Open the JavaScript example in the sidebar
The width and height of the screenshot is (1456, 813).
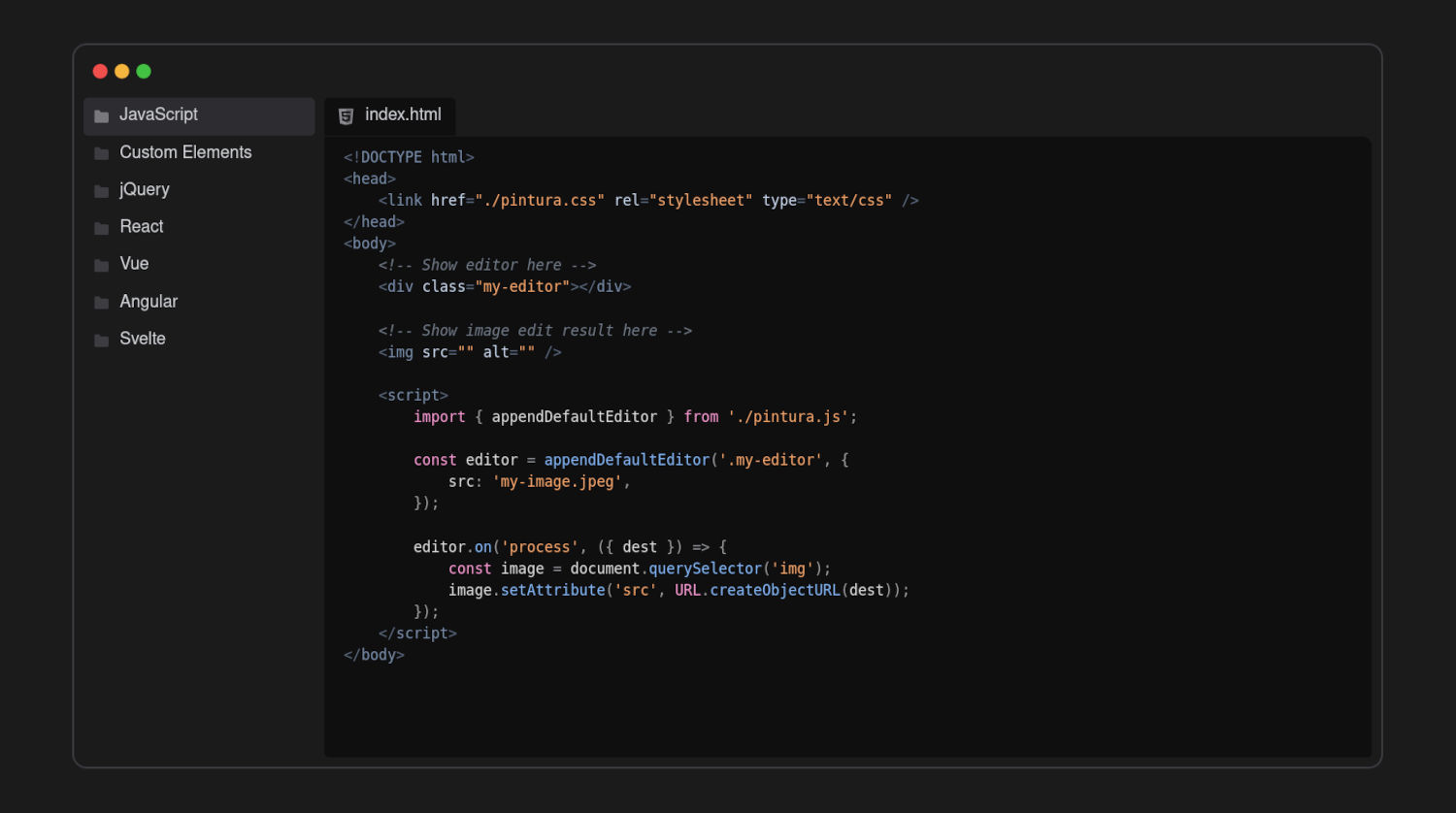click(158, 114)
